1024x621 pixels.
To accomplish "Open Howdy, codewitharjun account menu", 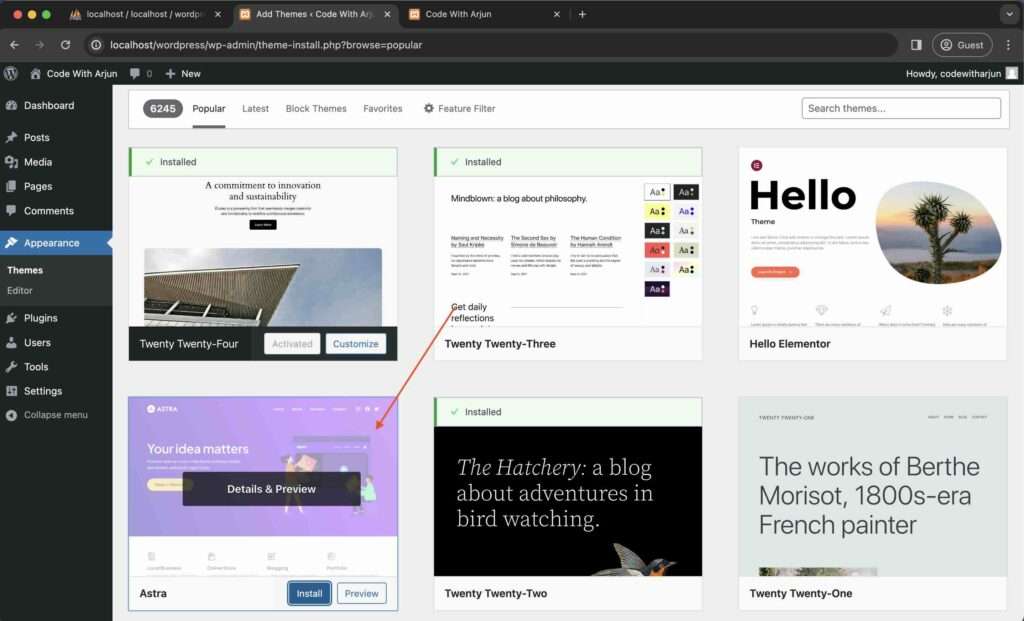I will 961,74.
